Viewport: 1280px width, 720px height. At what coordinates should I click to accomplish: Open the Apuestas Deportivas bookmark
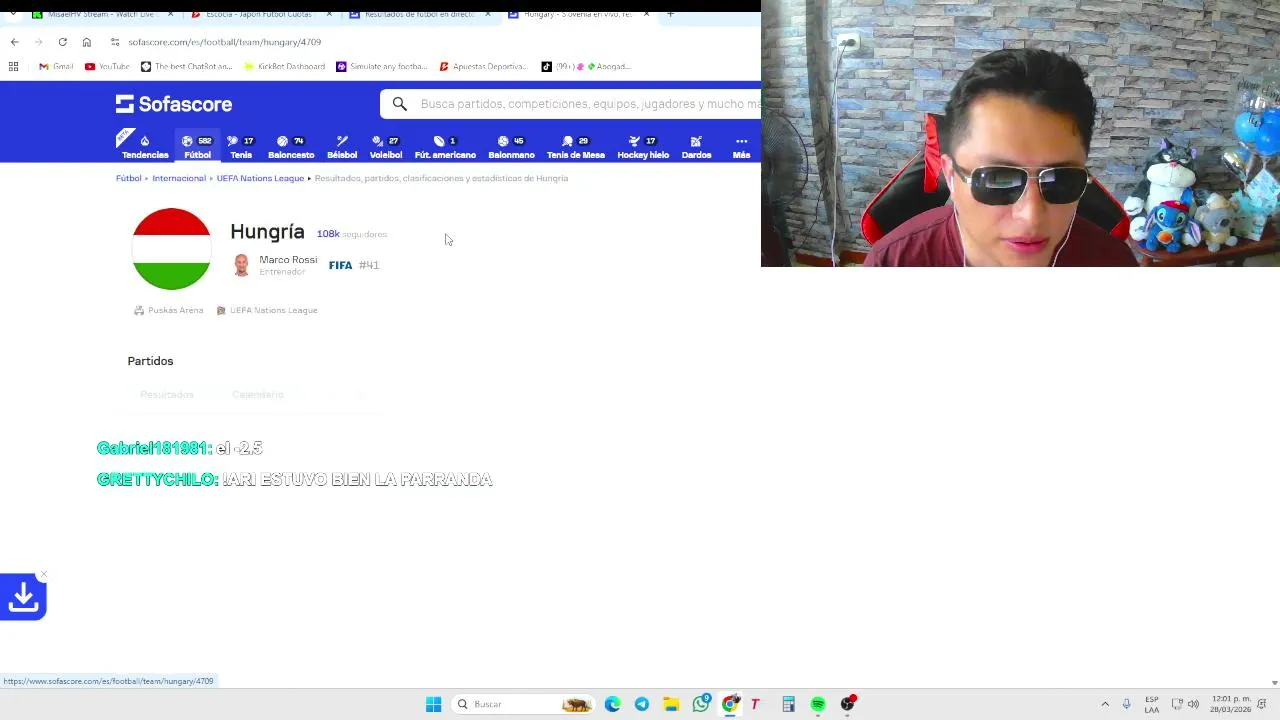[482, 66]
